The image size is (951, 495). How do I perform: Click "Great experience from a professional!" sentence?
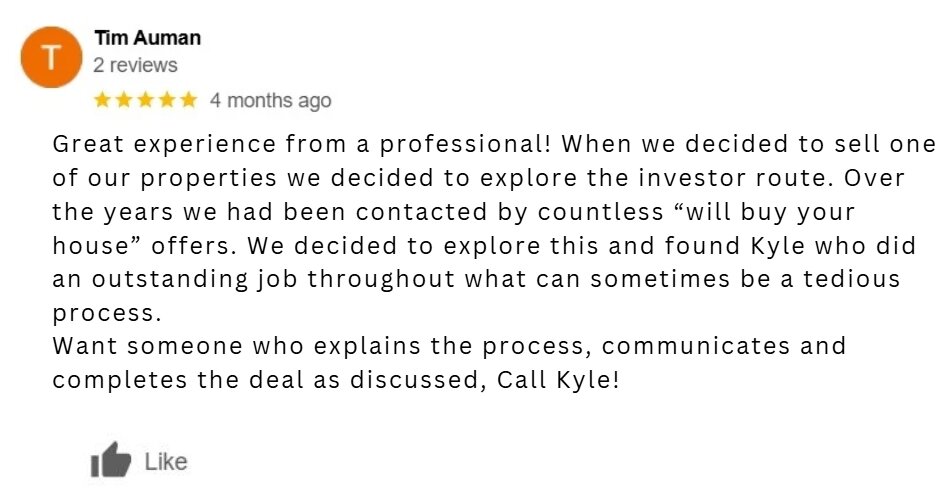click(x=301, y=144)
